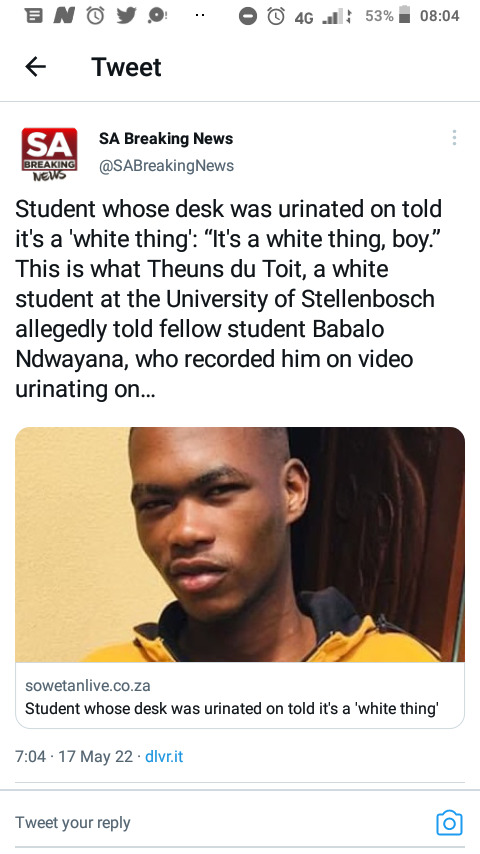The width and height of the screenshot is (480, 854).
Task: Open the sowetanlive.co.za link card title
Action: click(x=232, y=708)
